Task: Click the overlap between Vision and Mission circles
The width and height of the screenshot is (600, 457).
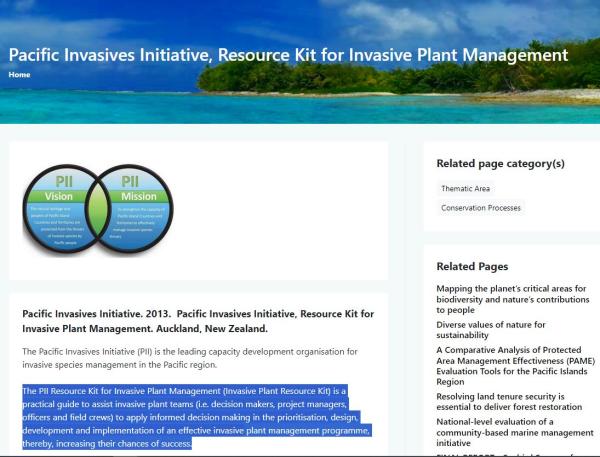Action: pyautogui.click(x=97, y=208)
